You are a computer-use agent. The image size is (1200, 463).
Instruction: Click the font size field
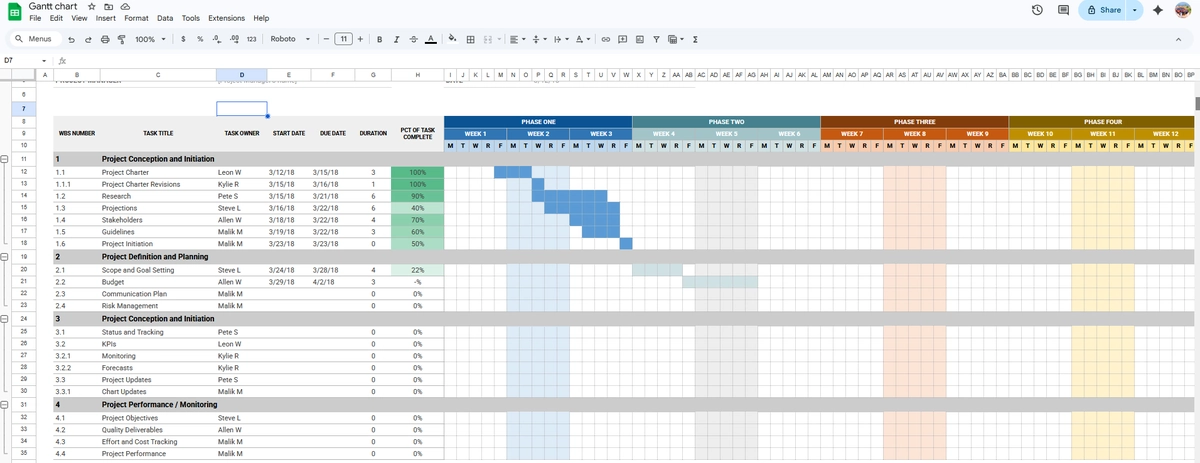[x=343, y=39]
